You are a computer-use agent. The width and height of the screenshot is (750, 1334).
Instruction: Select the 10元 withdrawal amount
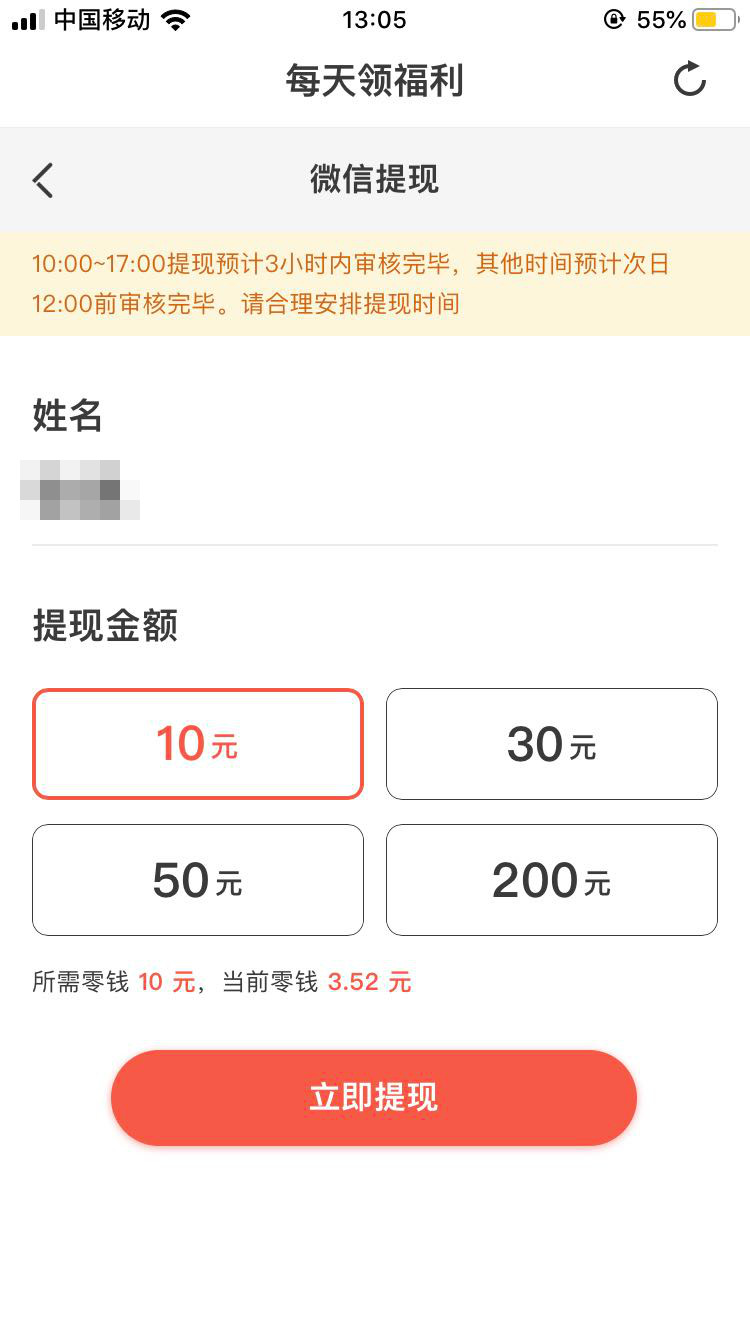(198, 744)
